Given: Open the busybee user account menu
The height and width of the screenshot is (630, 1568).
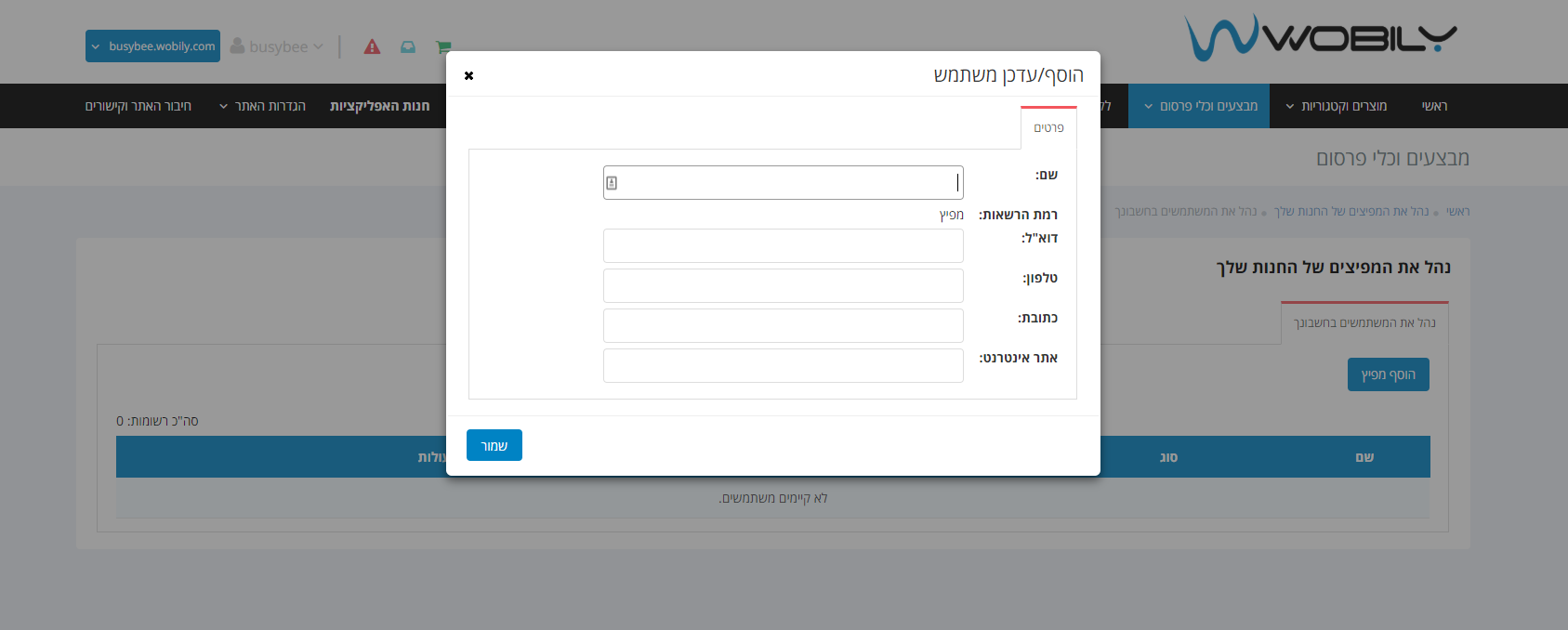Looking at the screenshot, I should tap(277, 46).
